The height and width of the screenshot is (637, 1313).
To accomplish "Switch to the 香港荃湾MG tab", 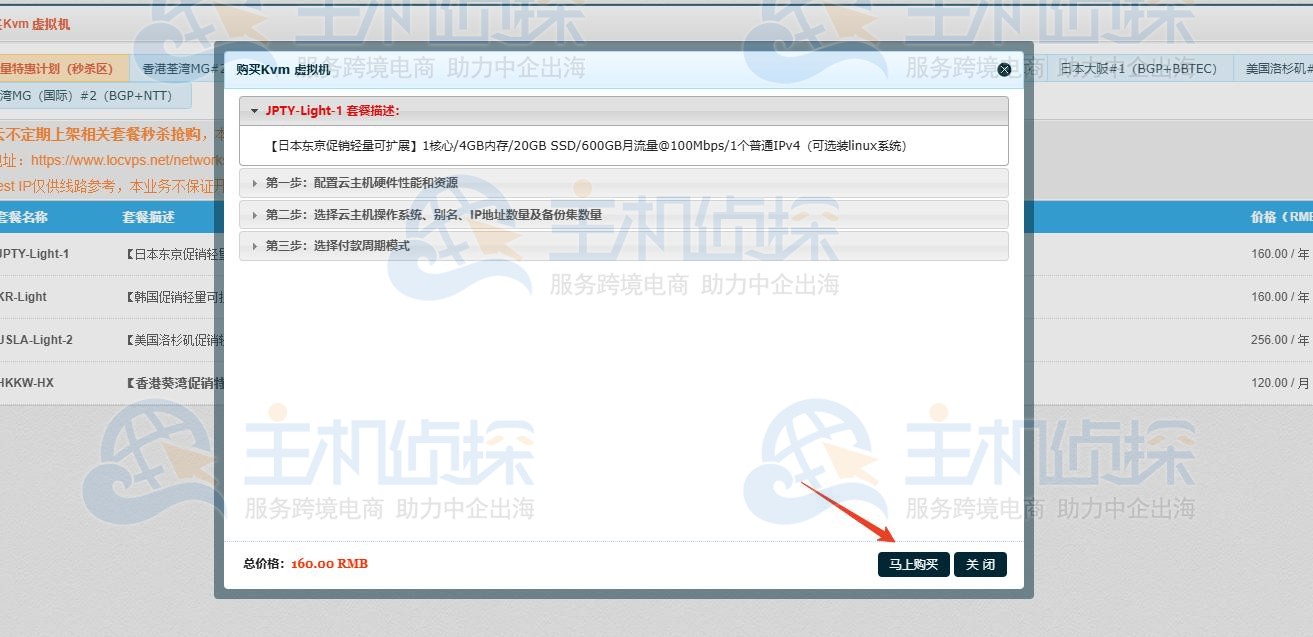I will [178, 69].
